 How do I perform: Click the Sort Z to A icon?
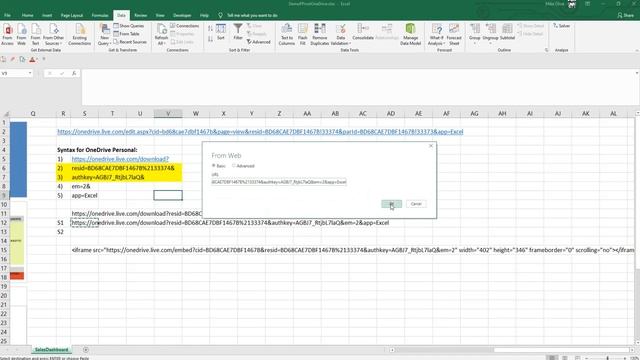click(x=210, y=39)
